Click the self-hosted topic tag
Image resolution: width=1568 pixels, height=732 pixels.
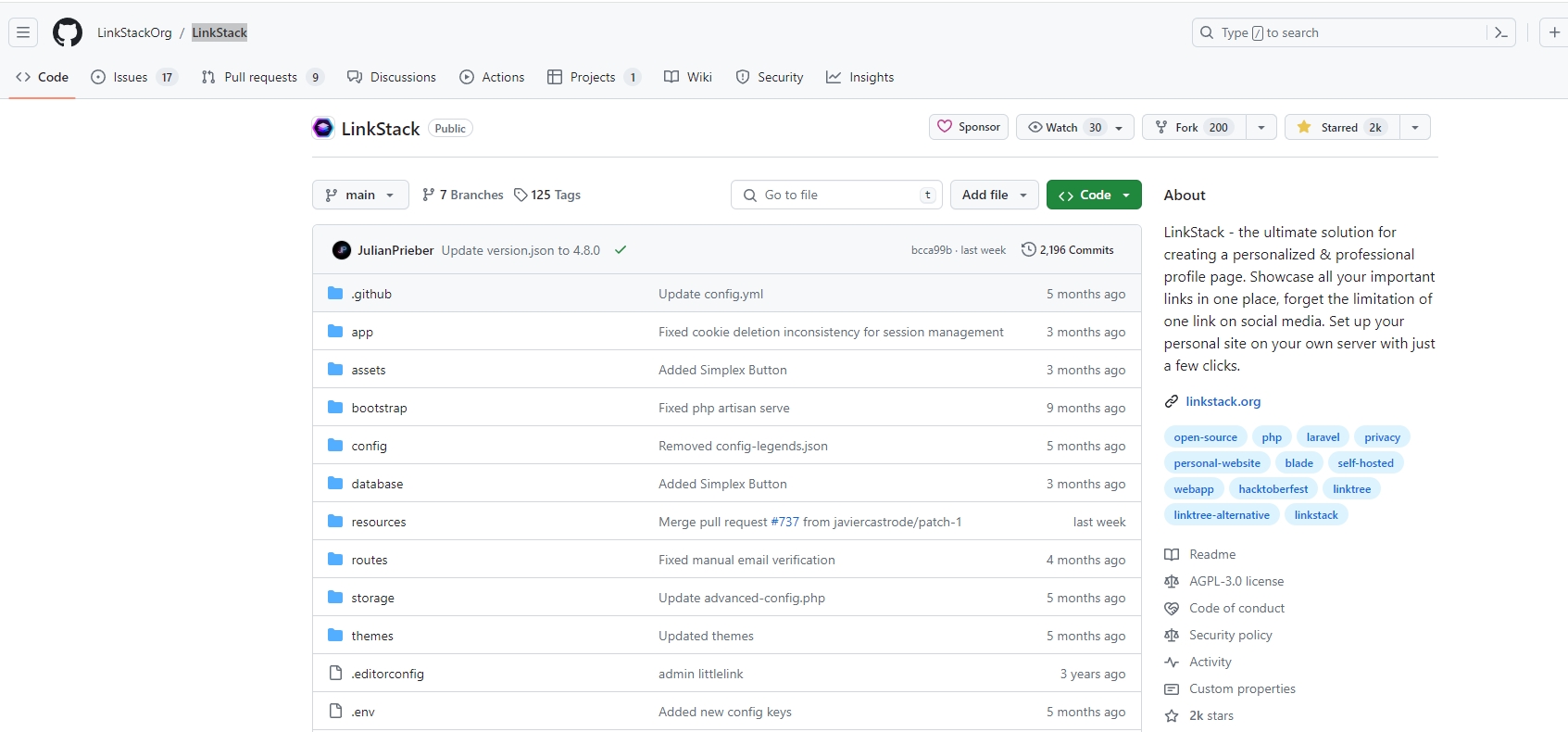pyautogui.click(x=1365, y=463)
